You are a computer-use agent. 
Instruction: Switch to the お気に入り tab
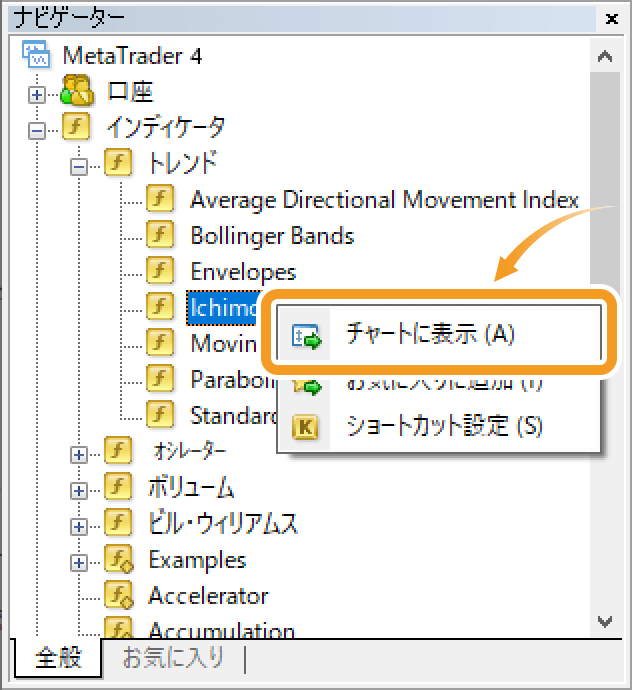(x=173, y=658)
